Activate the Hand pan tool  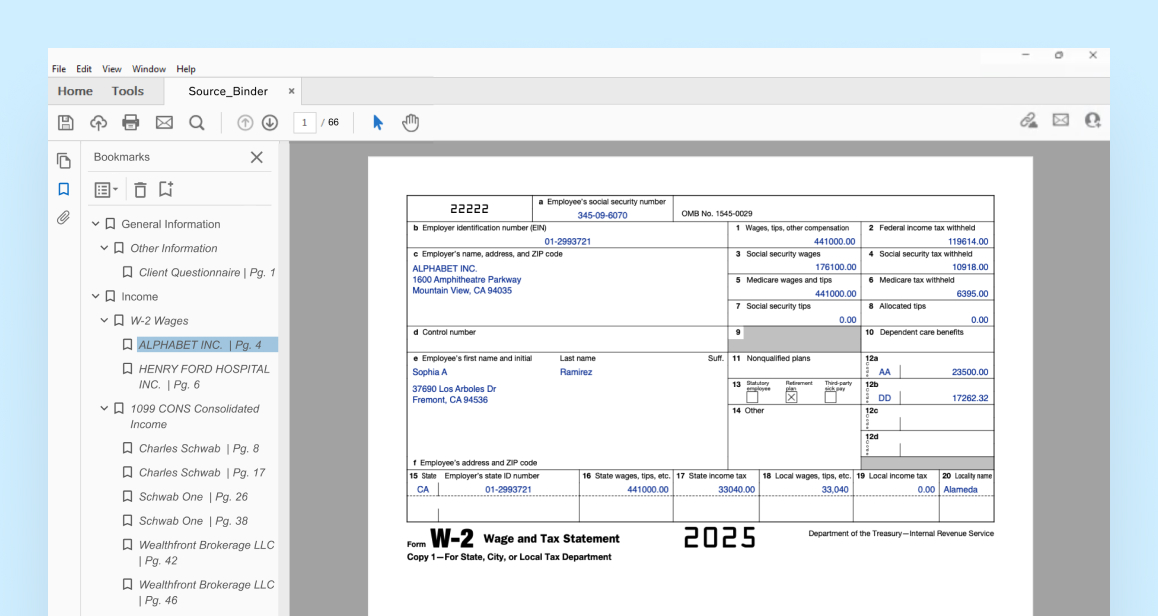pos(411,123)
